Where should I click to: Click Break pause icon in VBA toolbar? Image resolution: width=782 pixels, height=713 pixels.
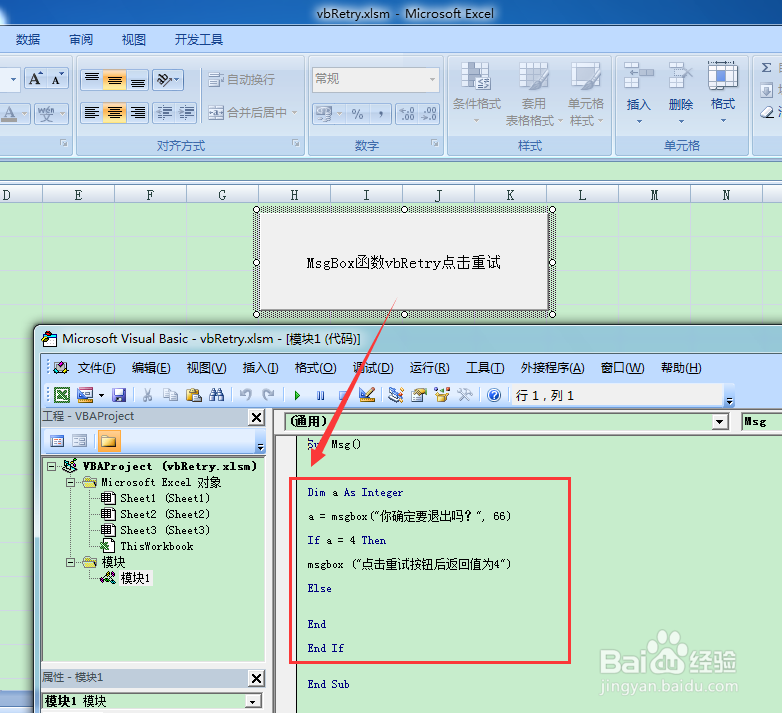[x=320, y=395]
